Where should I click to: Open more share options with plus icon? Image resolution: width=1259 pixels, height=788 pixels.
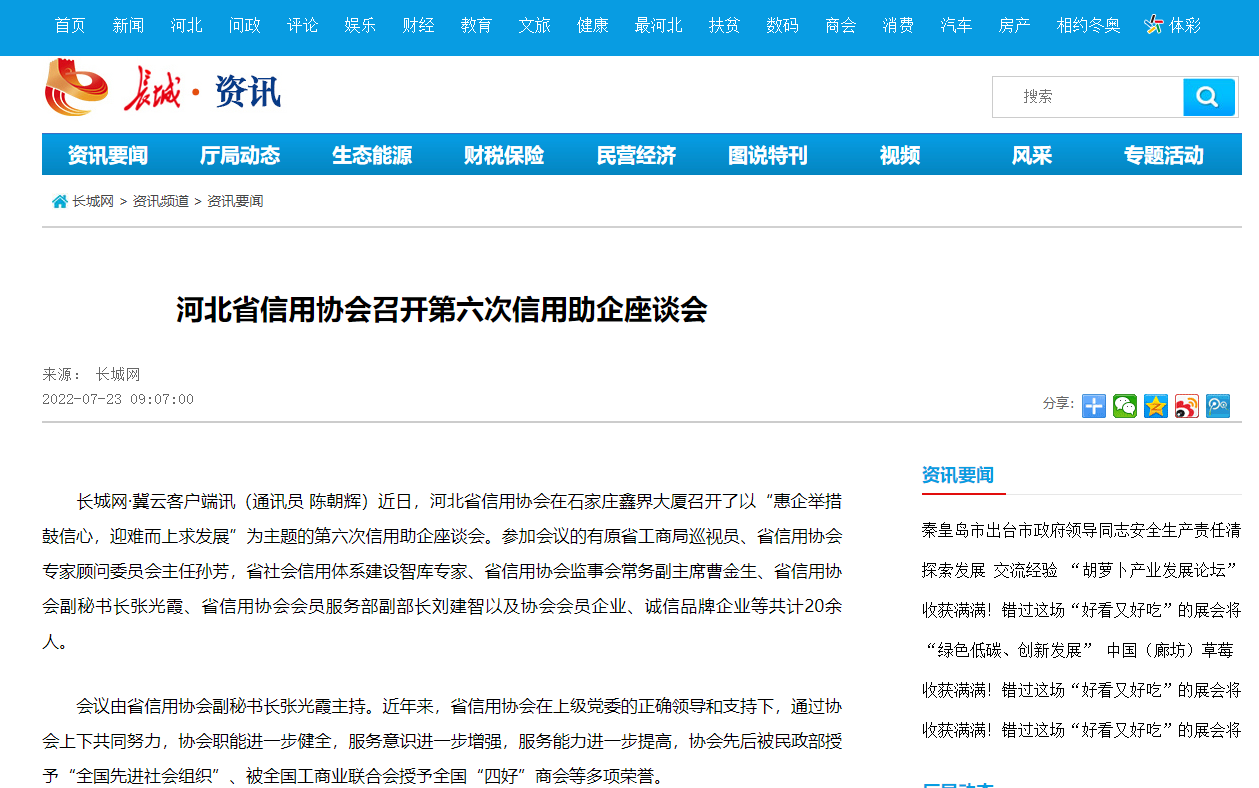1094,405
